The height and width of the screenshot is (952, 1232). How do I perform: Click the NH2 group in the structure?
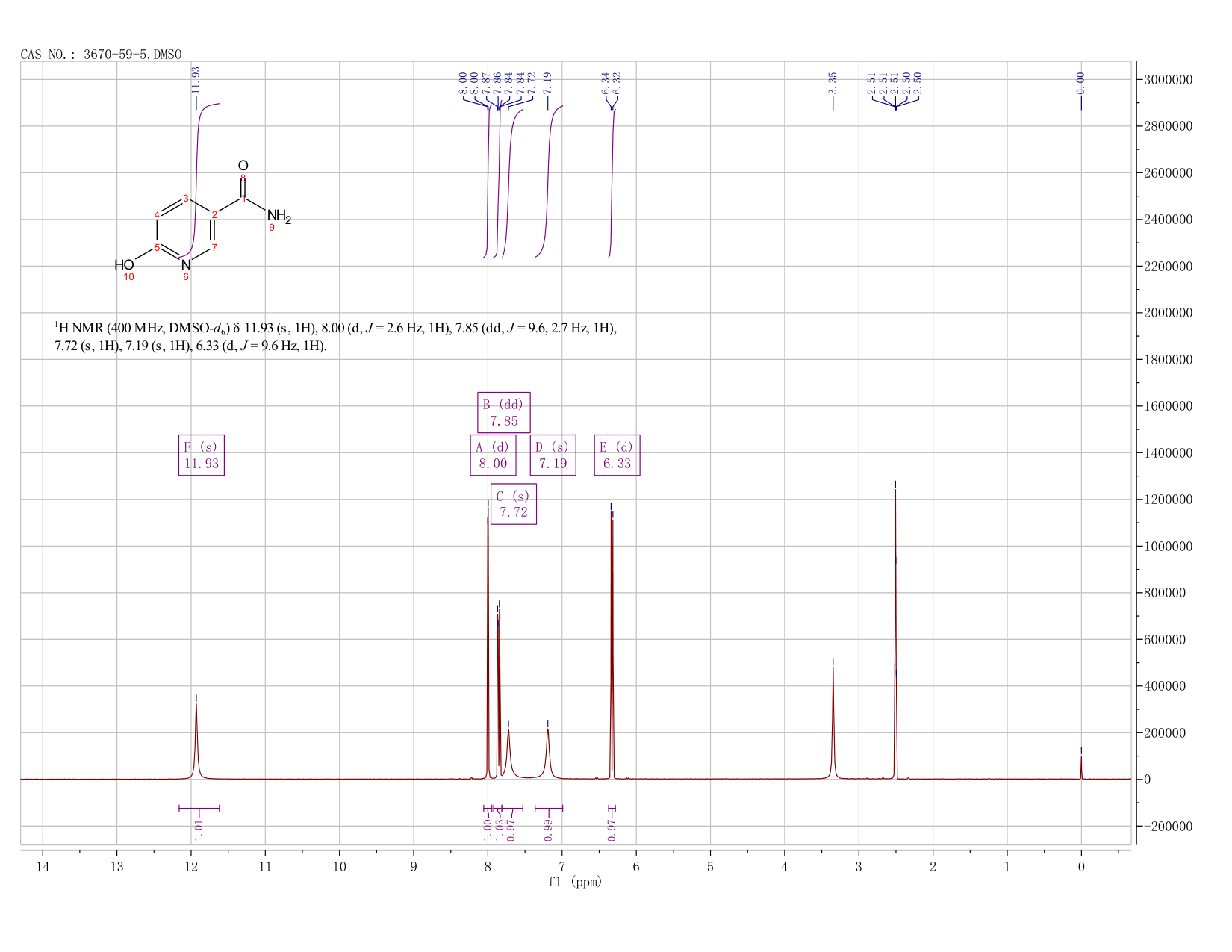point(279,217)
